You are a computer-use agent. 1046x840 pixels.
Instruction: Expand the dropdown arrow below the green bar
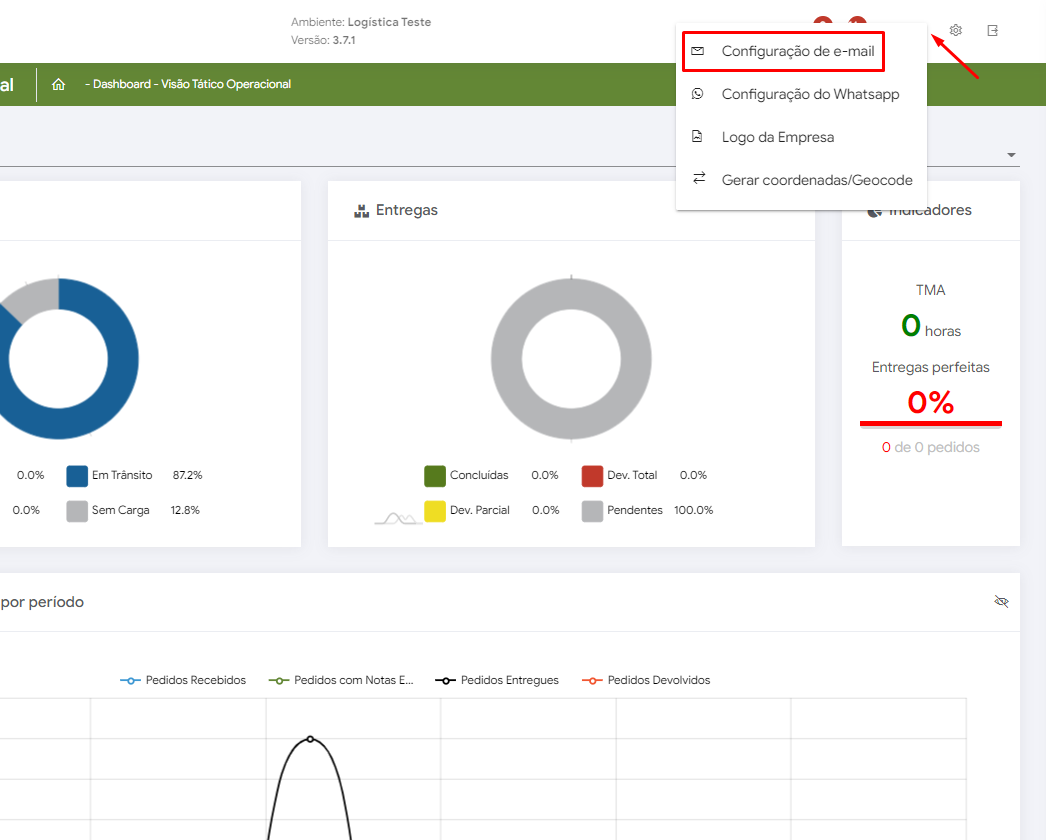tap(1011, 156)
